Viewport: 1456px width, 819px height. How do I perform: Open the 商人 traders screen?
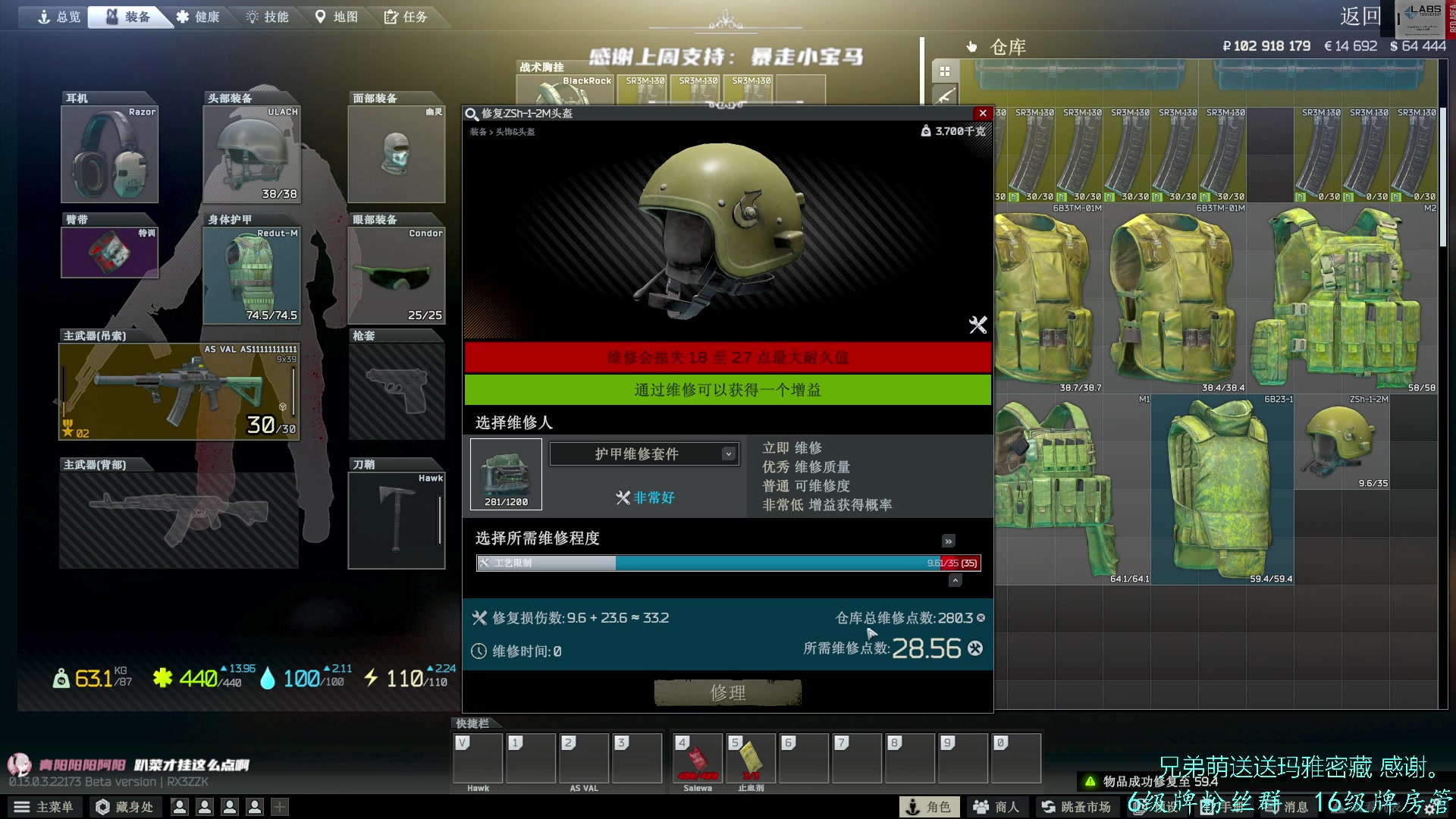[996, 807]
